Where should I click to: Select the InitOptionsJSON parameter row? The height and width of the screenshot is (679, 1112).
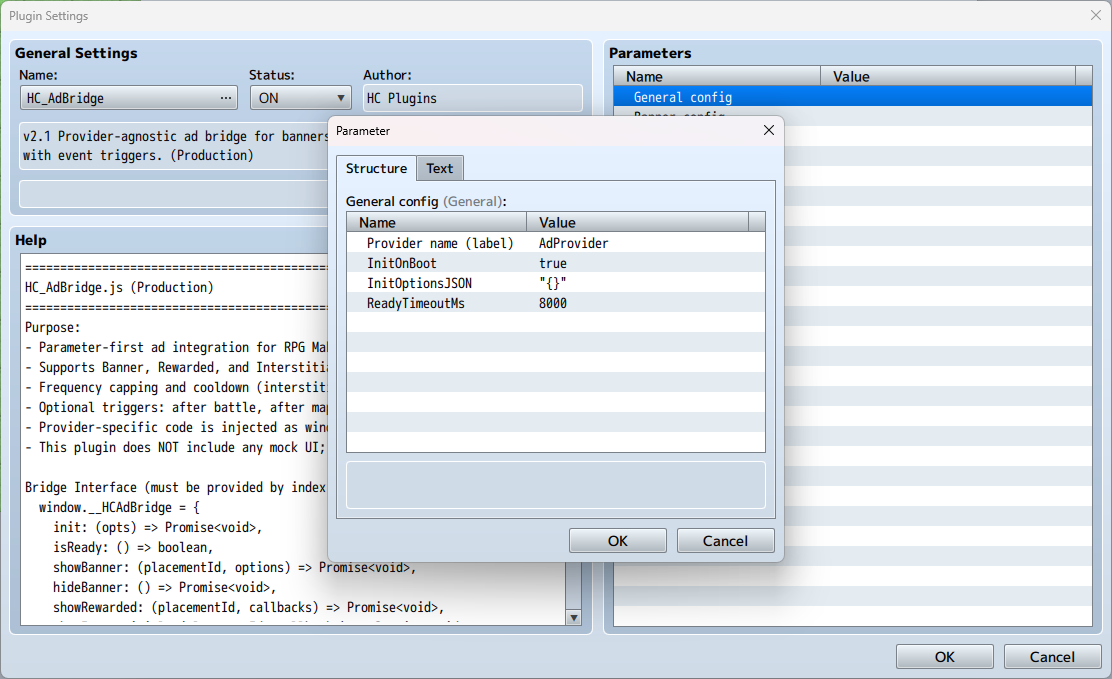point(556,283)
